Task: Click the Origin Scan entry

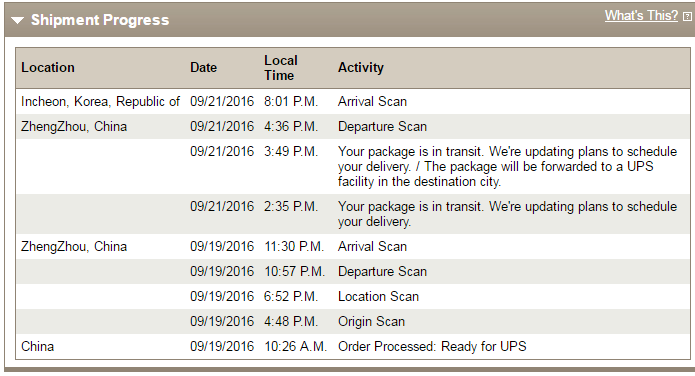Action: (371, 321)
